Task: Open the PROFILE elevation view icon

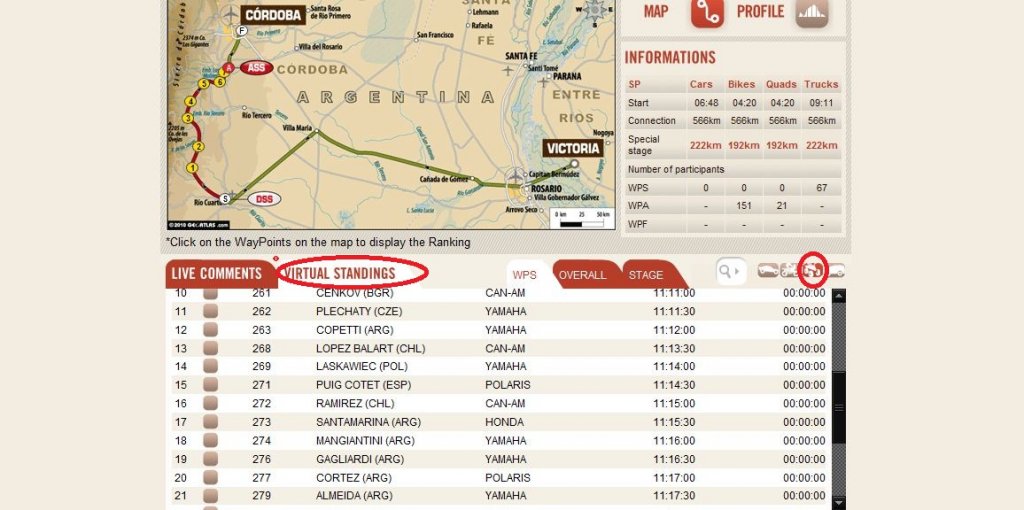Action: pos(812,12)
